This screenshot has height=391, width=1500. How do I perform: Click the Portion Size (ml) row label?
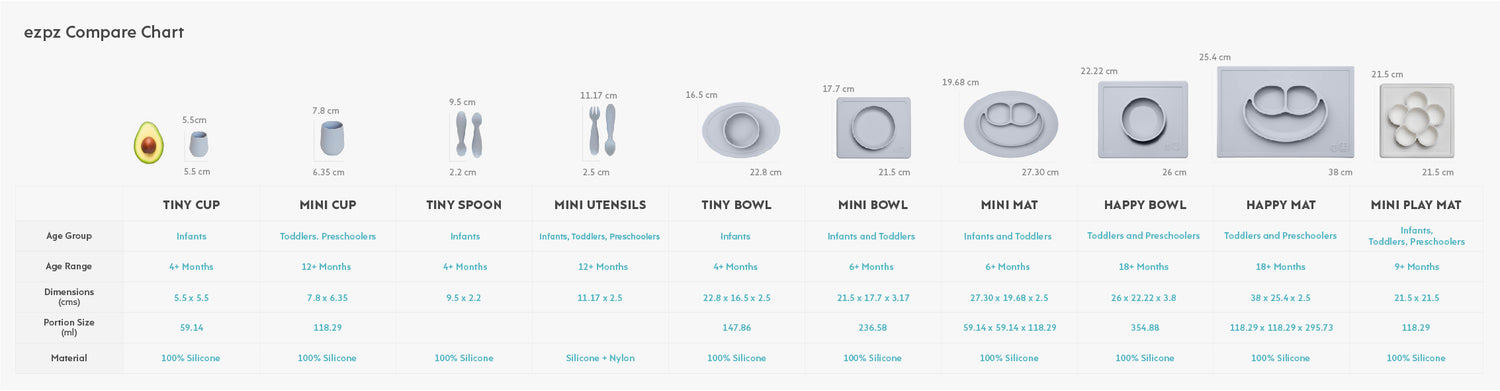(69, 327)
